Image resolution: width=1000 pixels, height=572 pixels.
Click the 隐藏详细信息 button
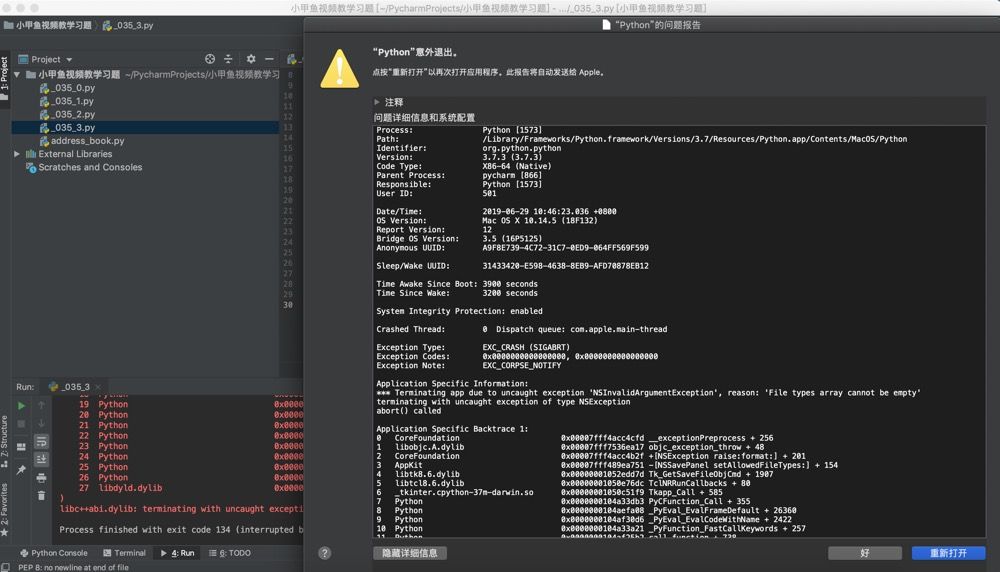[x=410, y=553]
